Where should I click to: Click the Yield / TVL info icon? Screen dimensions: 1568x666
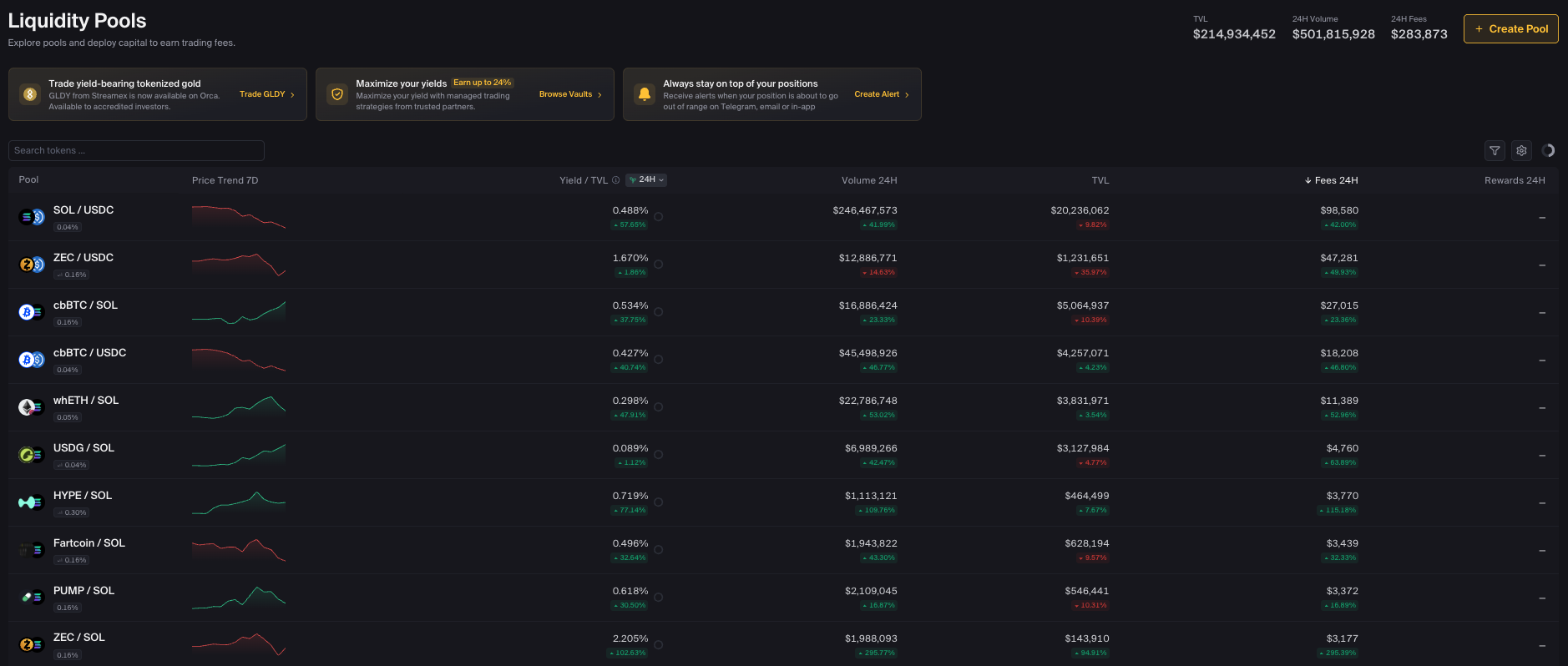(615, 180)
